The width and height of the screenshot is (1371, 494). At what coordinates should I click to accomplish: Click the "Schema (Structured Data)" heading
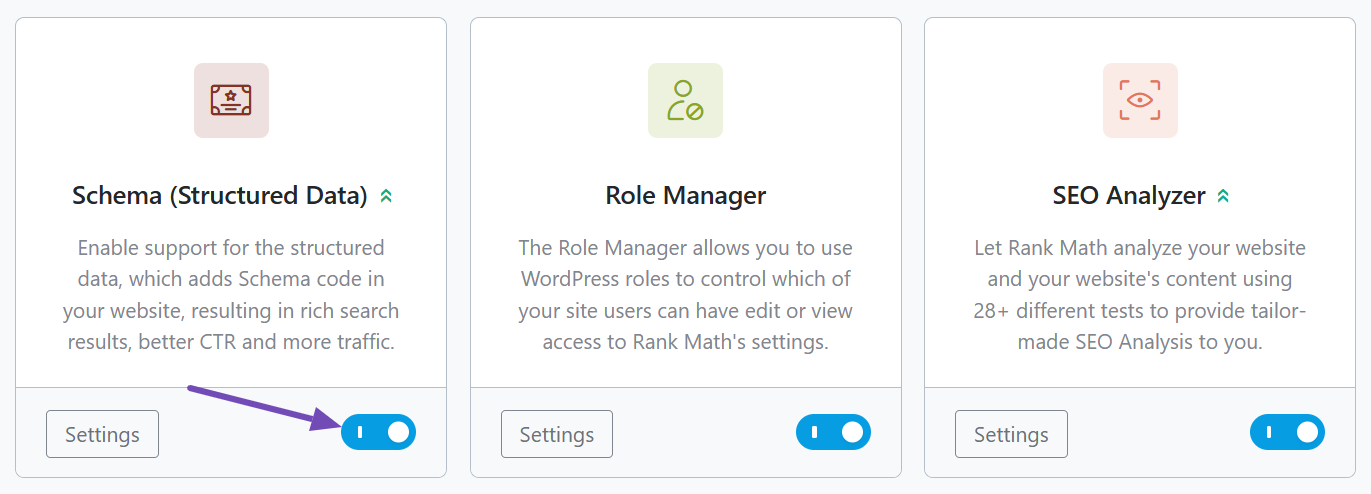(220, 195)
